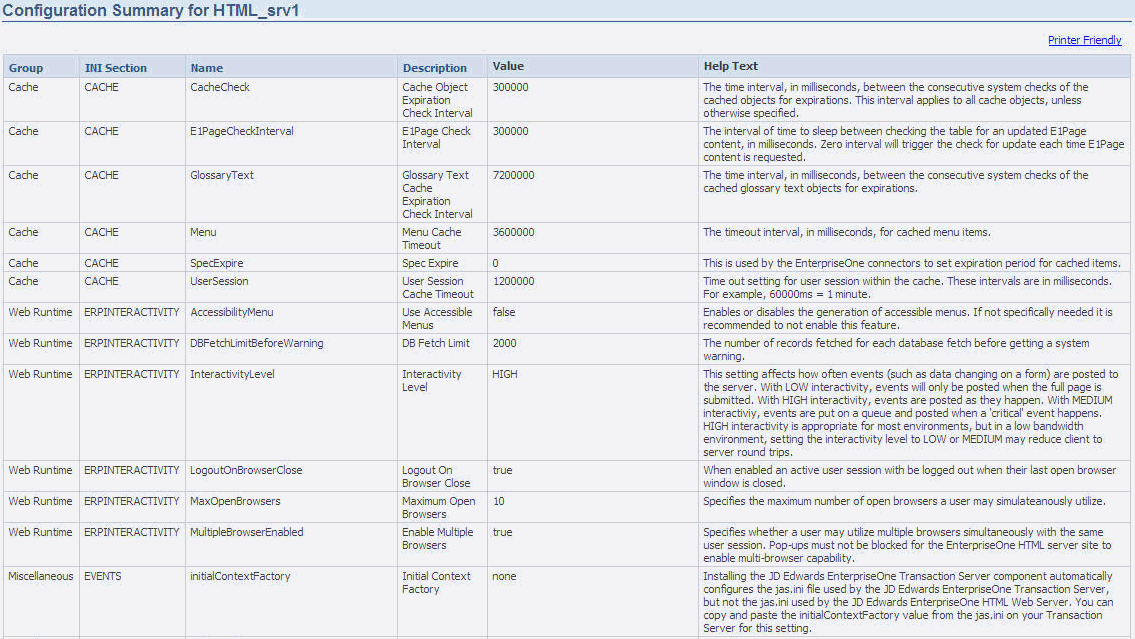Click the Menu Cache Timeout description

pos(431,239)
